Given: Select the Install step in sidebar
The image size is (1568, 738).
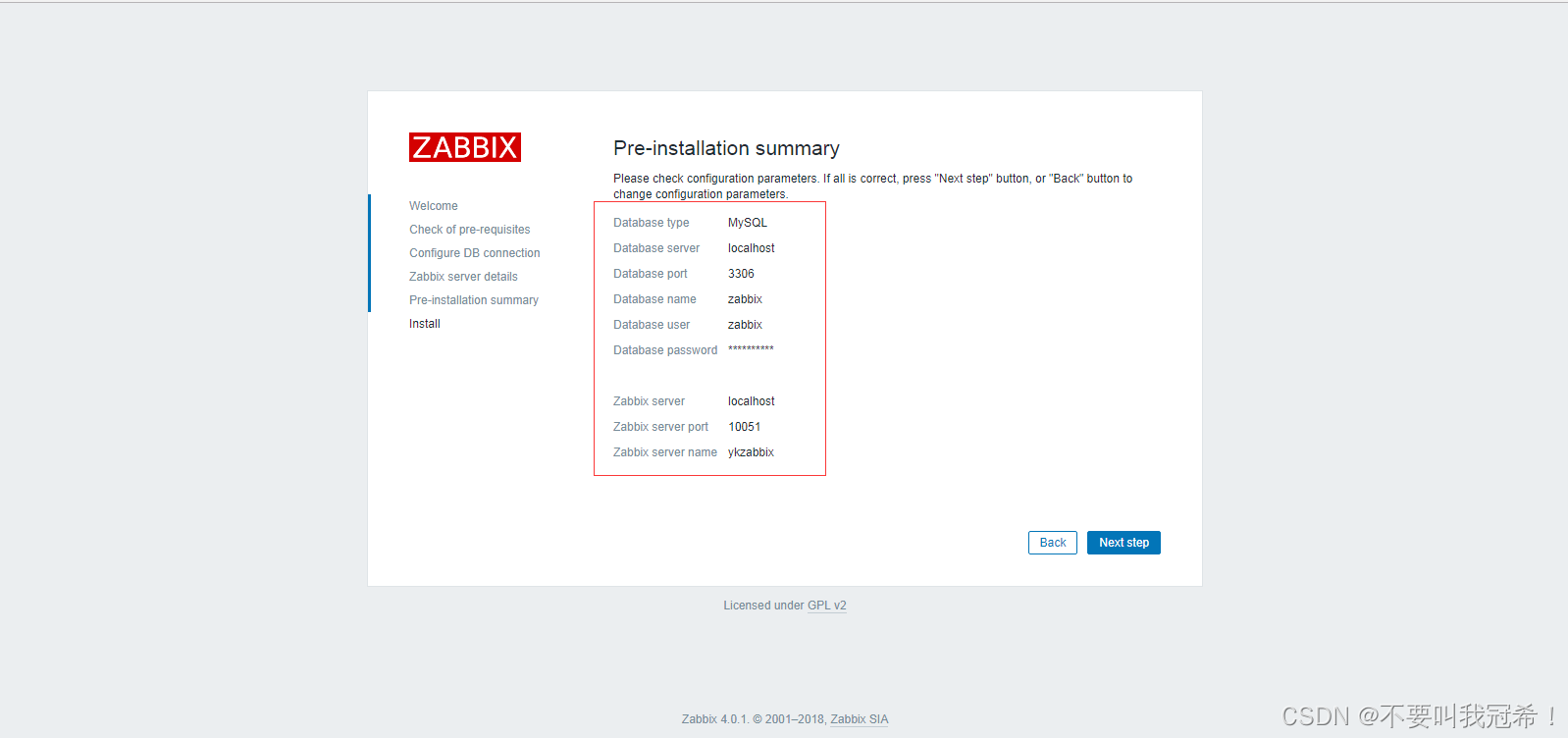Looking at the screenshot, I should (425, 324).
